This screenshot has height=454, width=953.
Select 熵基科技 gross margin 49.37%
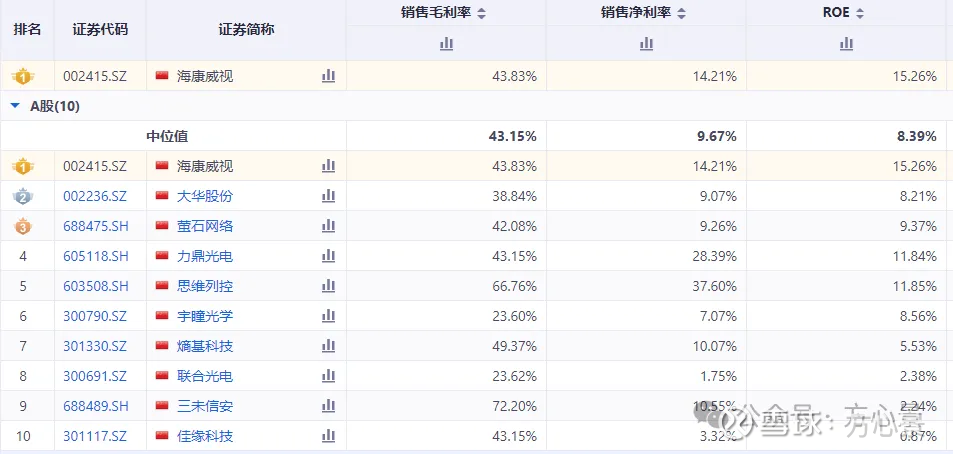click(x=514, y=346)
